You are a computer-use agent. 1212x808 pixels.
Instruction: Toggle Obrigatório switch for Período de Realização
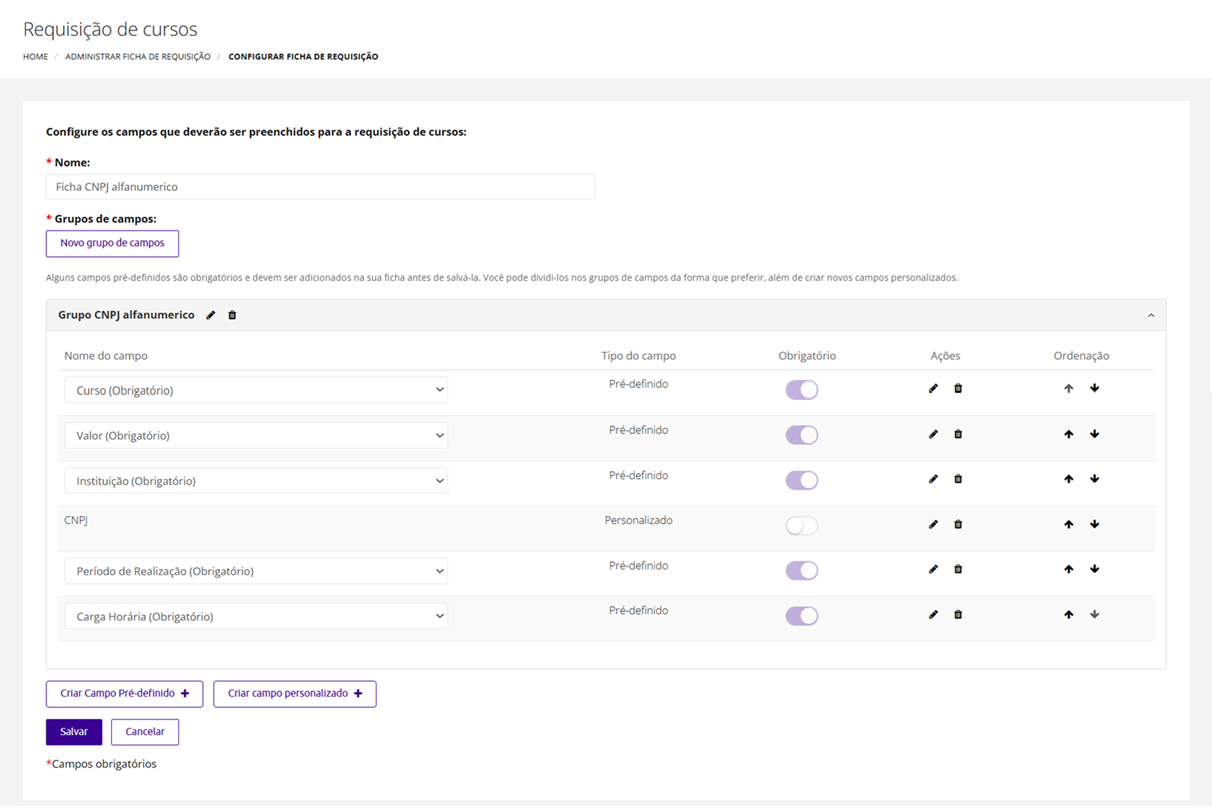[802, 571]
